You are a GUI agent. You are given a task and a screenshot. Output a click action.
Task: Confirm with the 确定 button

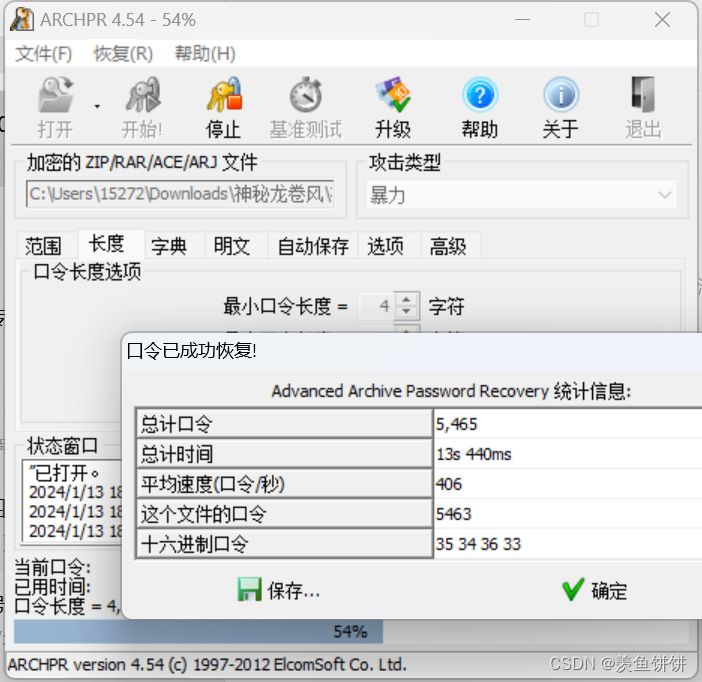point(595,590)
